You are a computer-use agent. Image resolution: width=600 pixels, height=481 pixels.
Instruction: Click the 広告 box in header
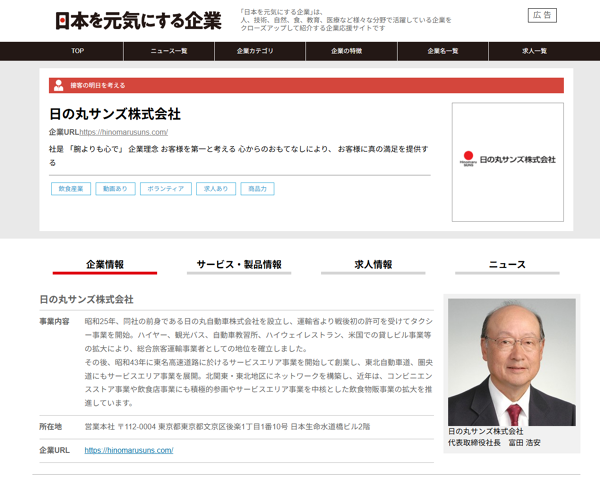click(542, 15)
